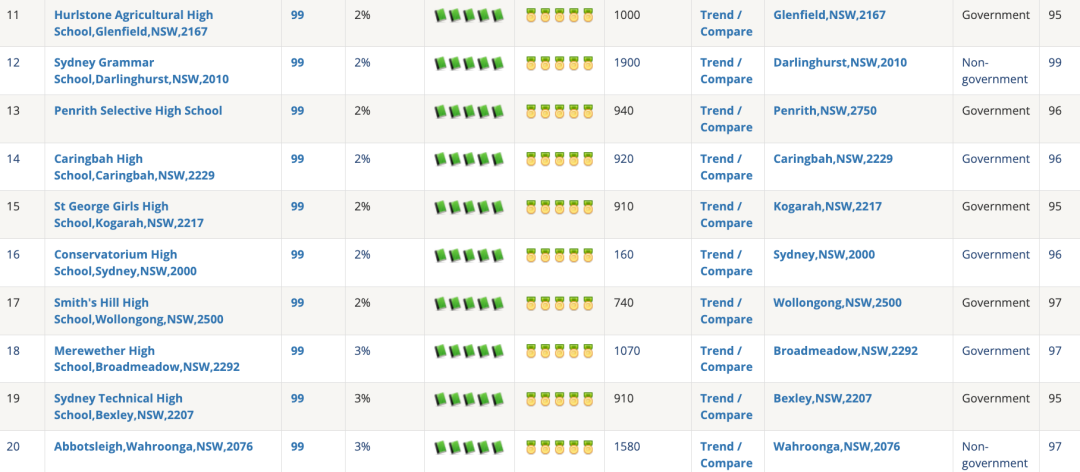Open Trend / Compare for Hurlstone Agricultural
The height and width of the screenshot is (472, 1080).
pyautogui.click(x=726, y=23)
